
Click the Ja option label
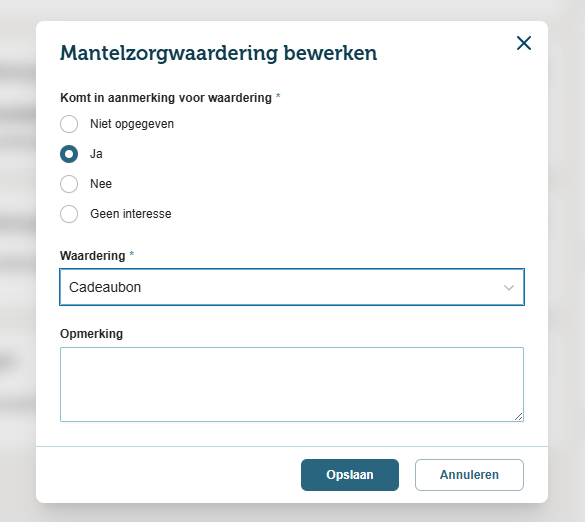coord(96,154)
